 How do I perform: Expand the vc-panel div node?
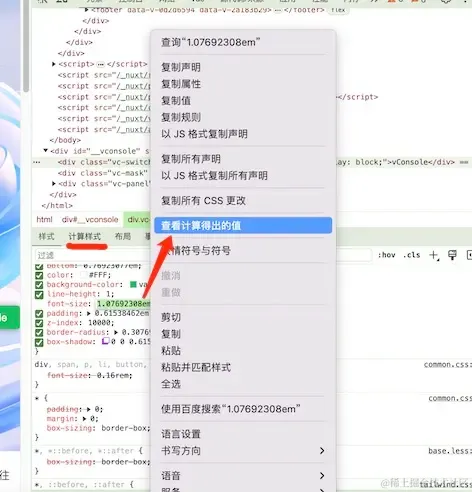click(x=54, y=184)
